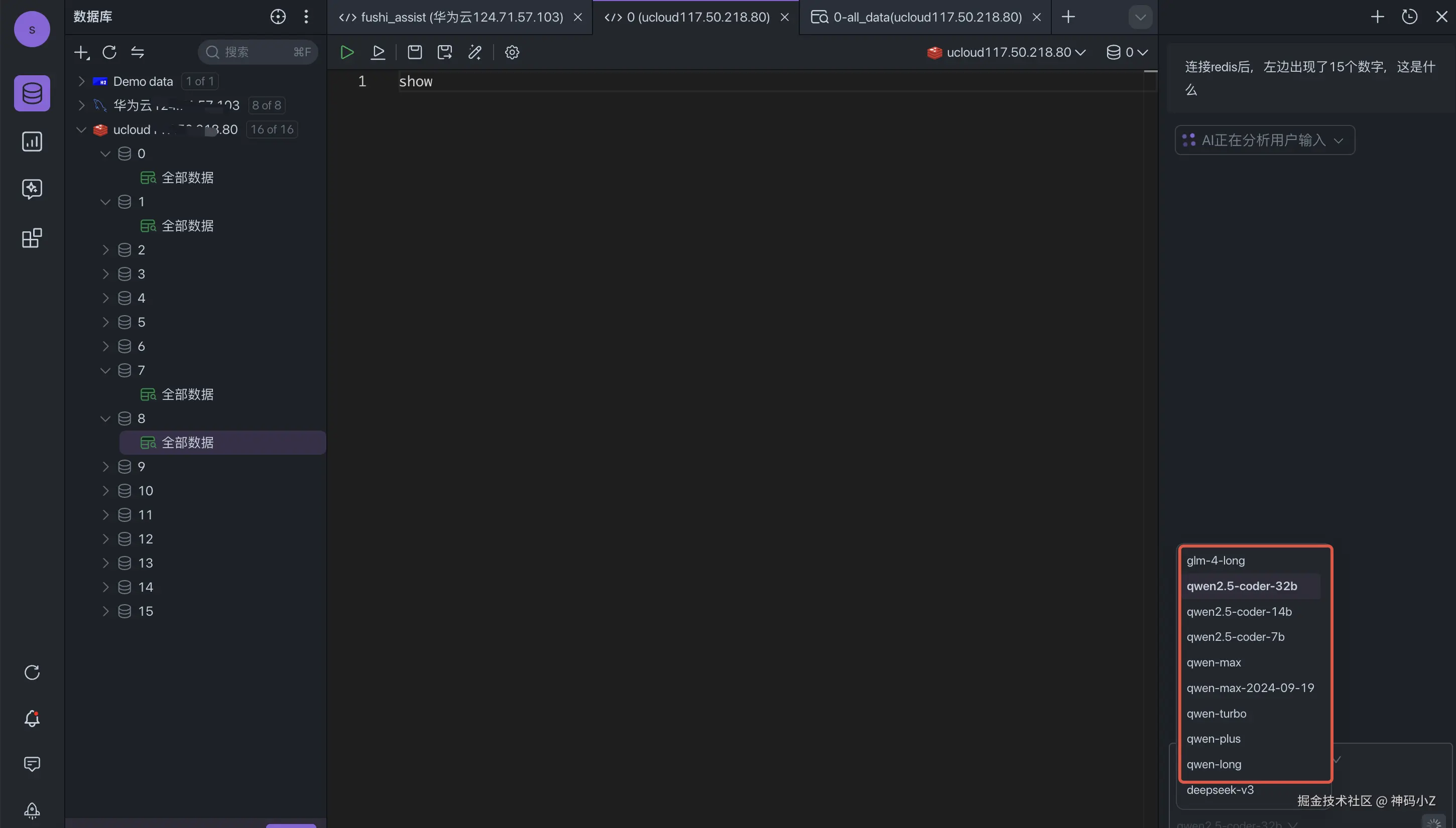Expand Redis database 2 node
The height and width of the screenshot is (828, 1456).
click(x=105, y=249)
